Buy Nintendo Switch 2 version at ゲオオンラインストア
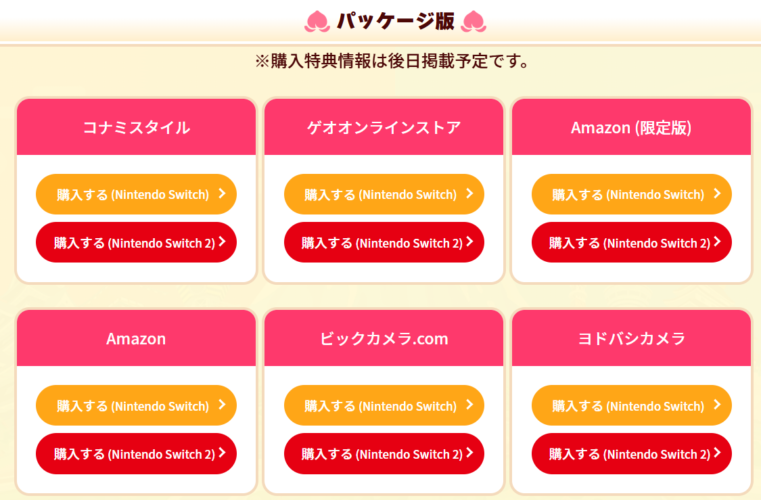Image resolution: width=761 pixels, height=500 pixels. [x=384, y=242]
